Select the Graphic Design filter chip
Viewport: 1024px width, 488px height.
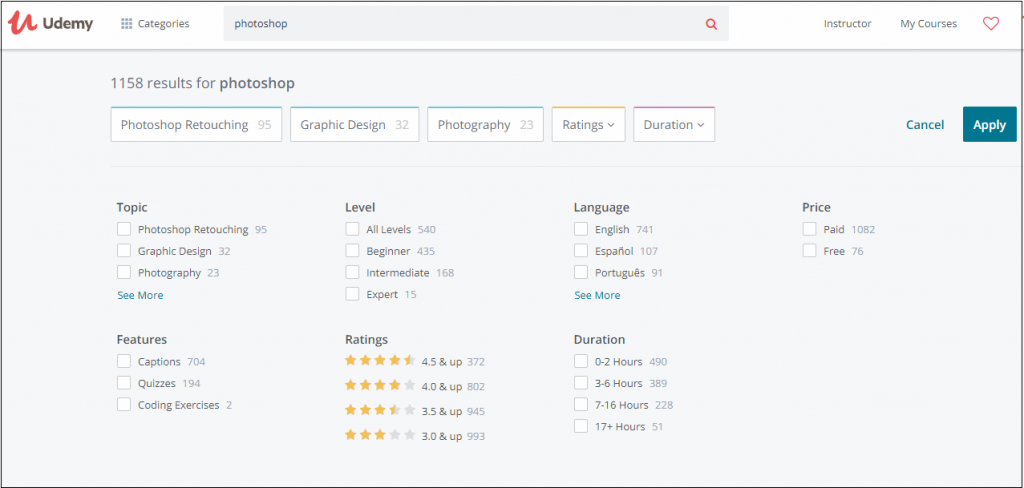coord(355,125)
